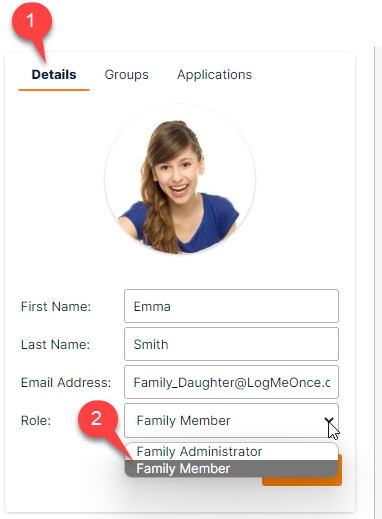This screenshot has height=519, width=382.
Task: Click the Role dropdown chevron arrow
Action: pyautogui.click(x=329, y=421)
